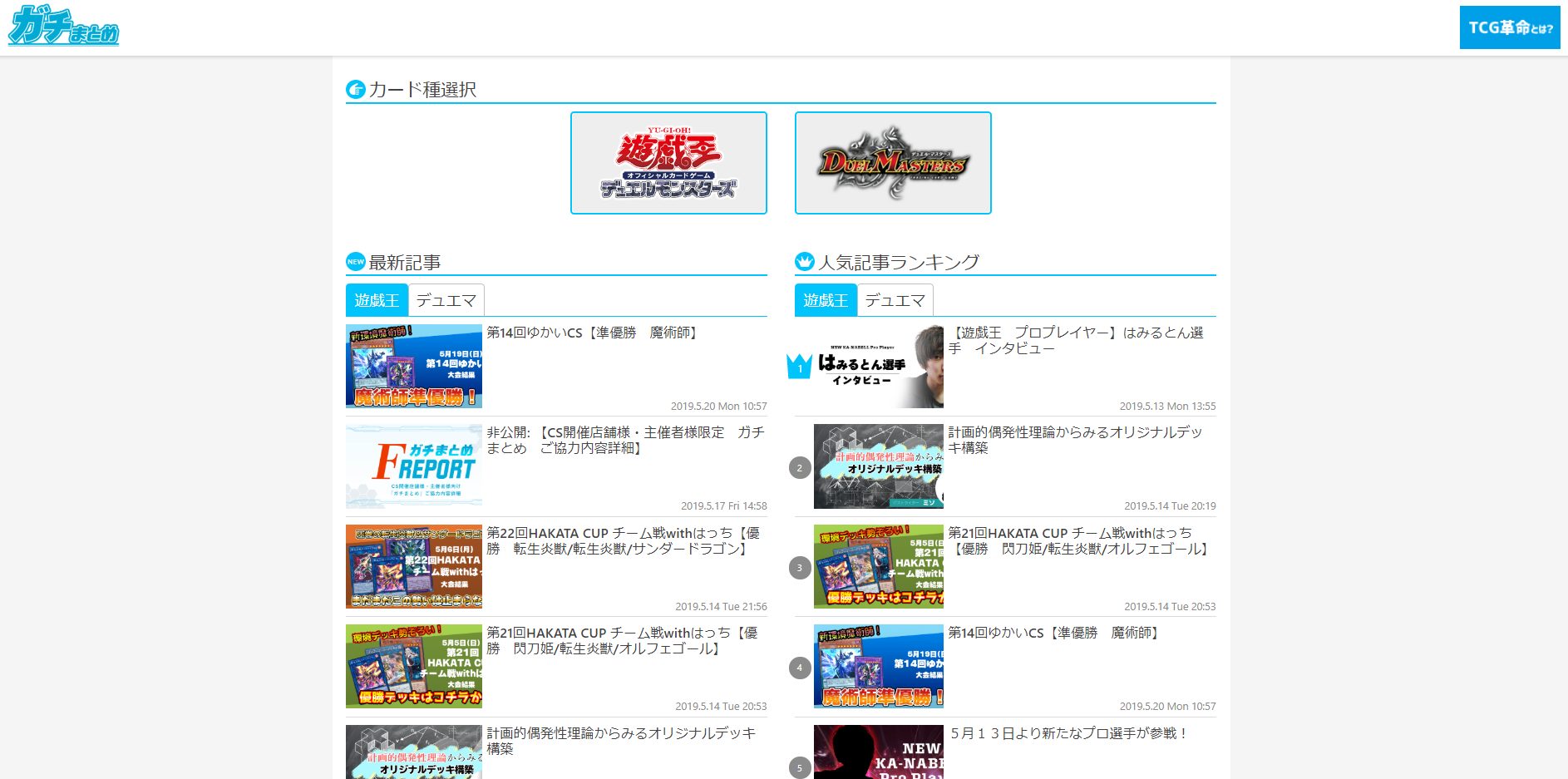Open article 5月13日より新たなプロ選手が参戦

pos(1069,733)
